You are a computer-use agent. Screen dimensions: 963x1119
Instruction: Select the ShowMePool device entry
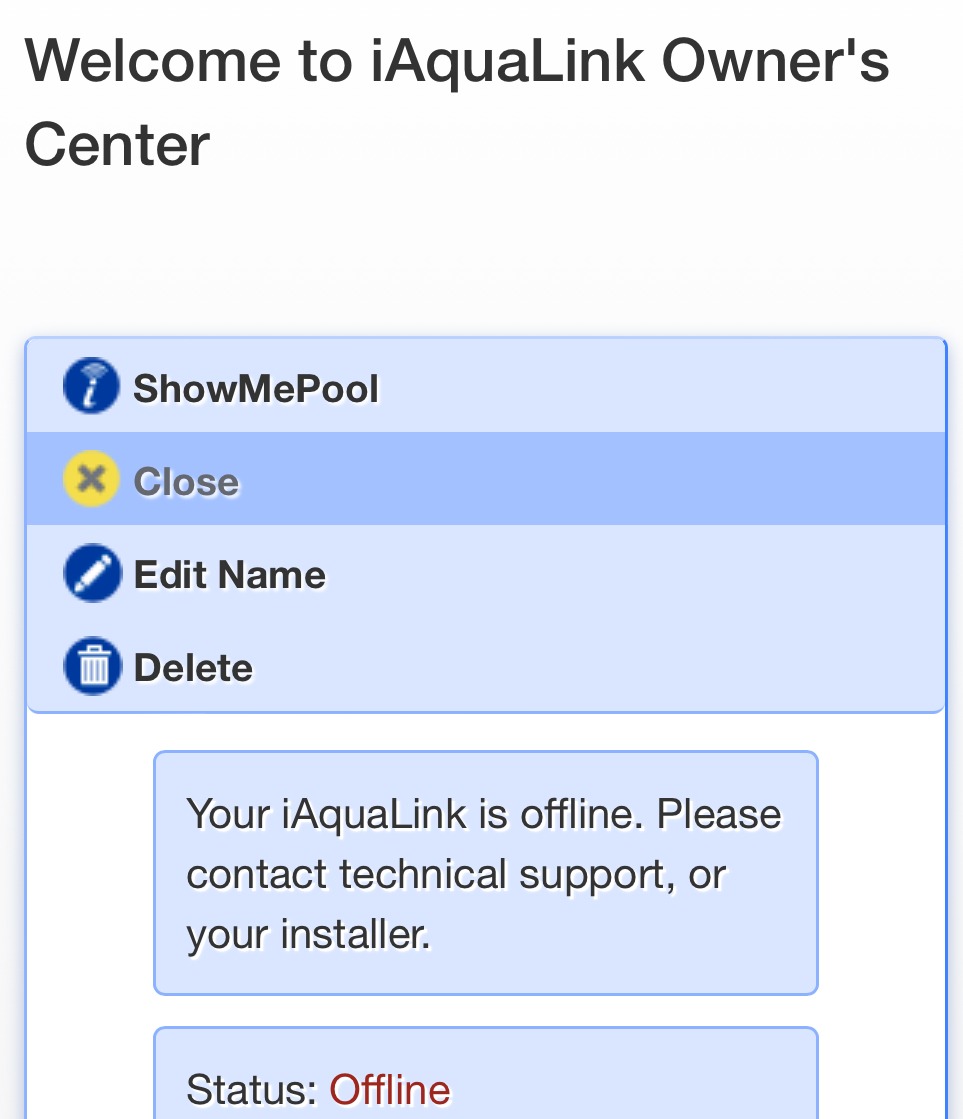click(485, 386)
